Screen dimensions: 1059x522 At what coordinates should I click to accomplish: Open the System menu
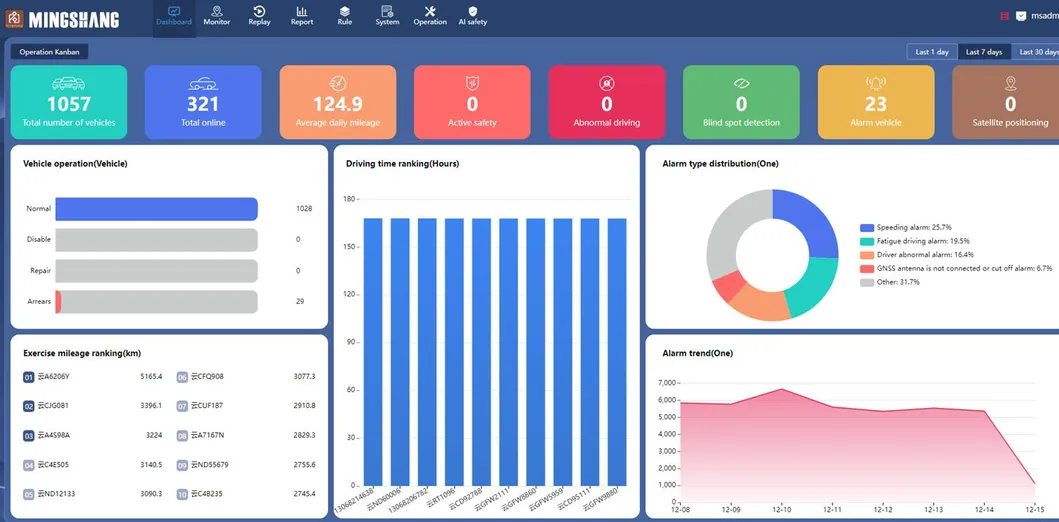coord(387,15)
